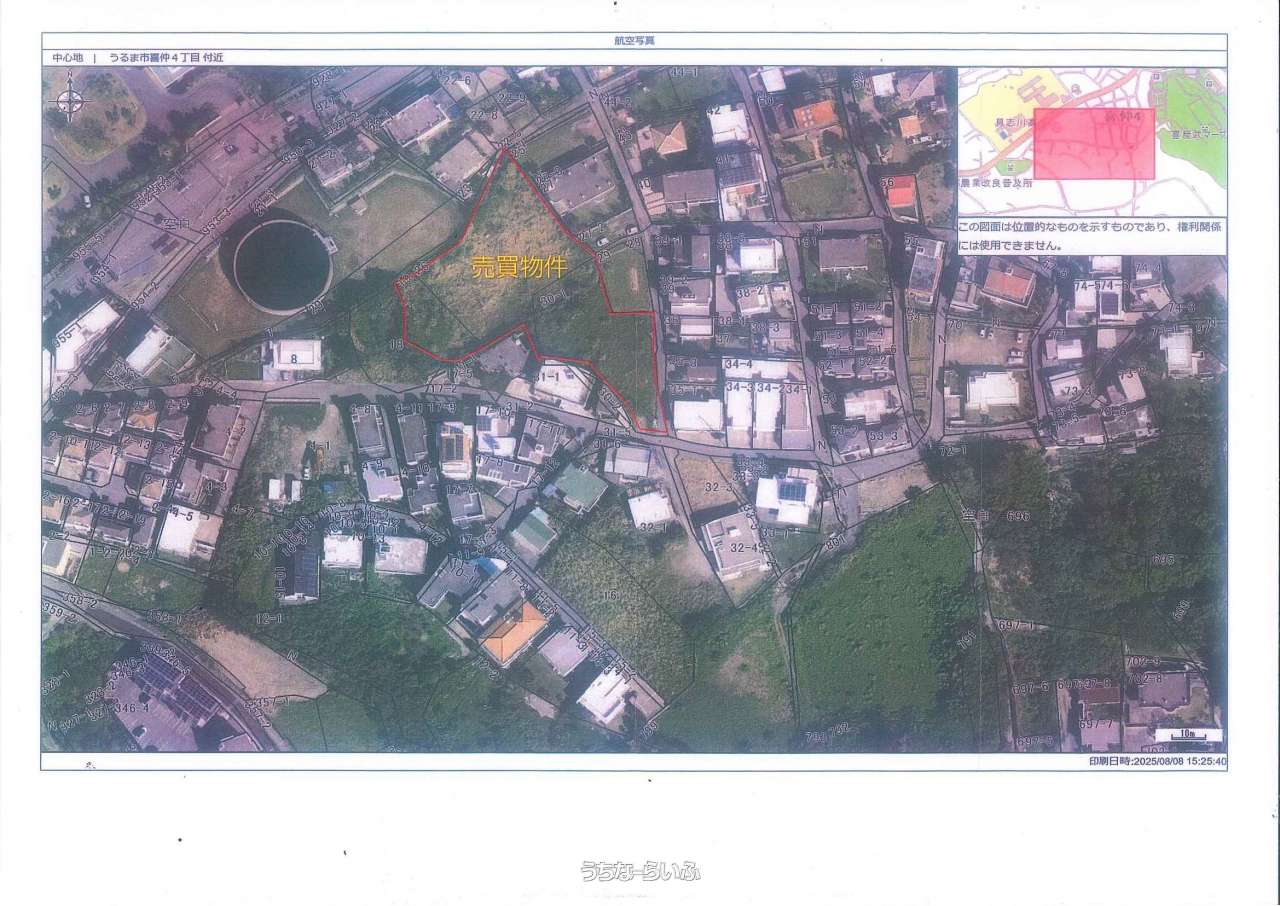Click the red-roofed building at parcel 56
The width and height of the screenshot is (1280, 906).
coord(901,190)
